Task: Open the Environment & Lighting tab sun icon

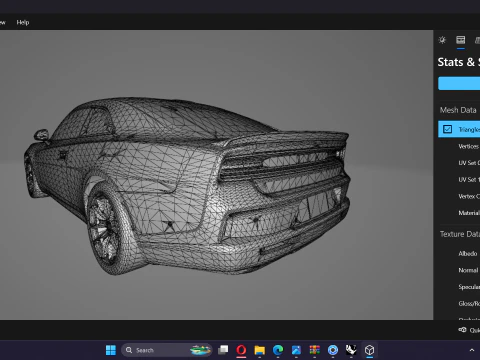Action: point(442,40)
